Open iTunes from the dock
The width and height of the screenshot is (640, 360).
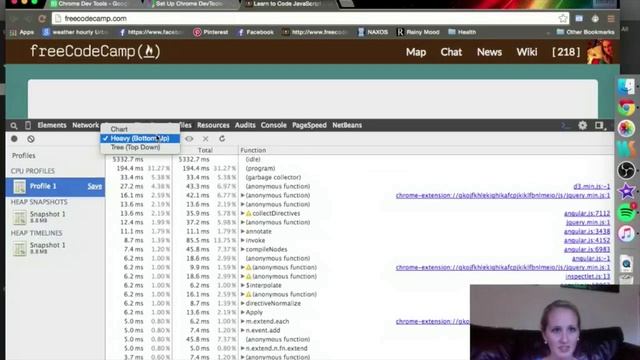(x=626, y=234)
